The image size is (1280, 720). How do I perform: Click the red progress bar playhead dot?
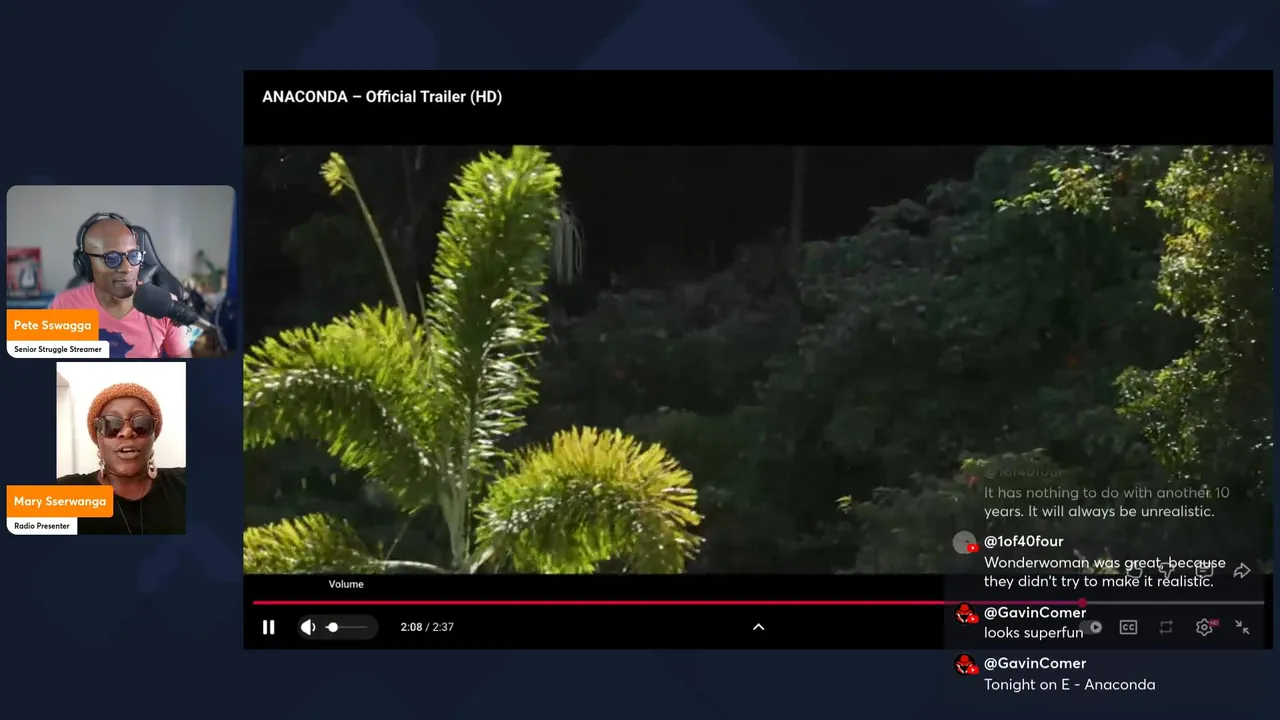[x=1081, y=602]
